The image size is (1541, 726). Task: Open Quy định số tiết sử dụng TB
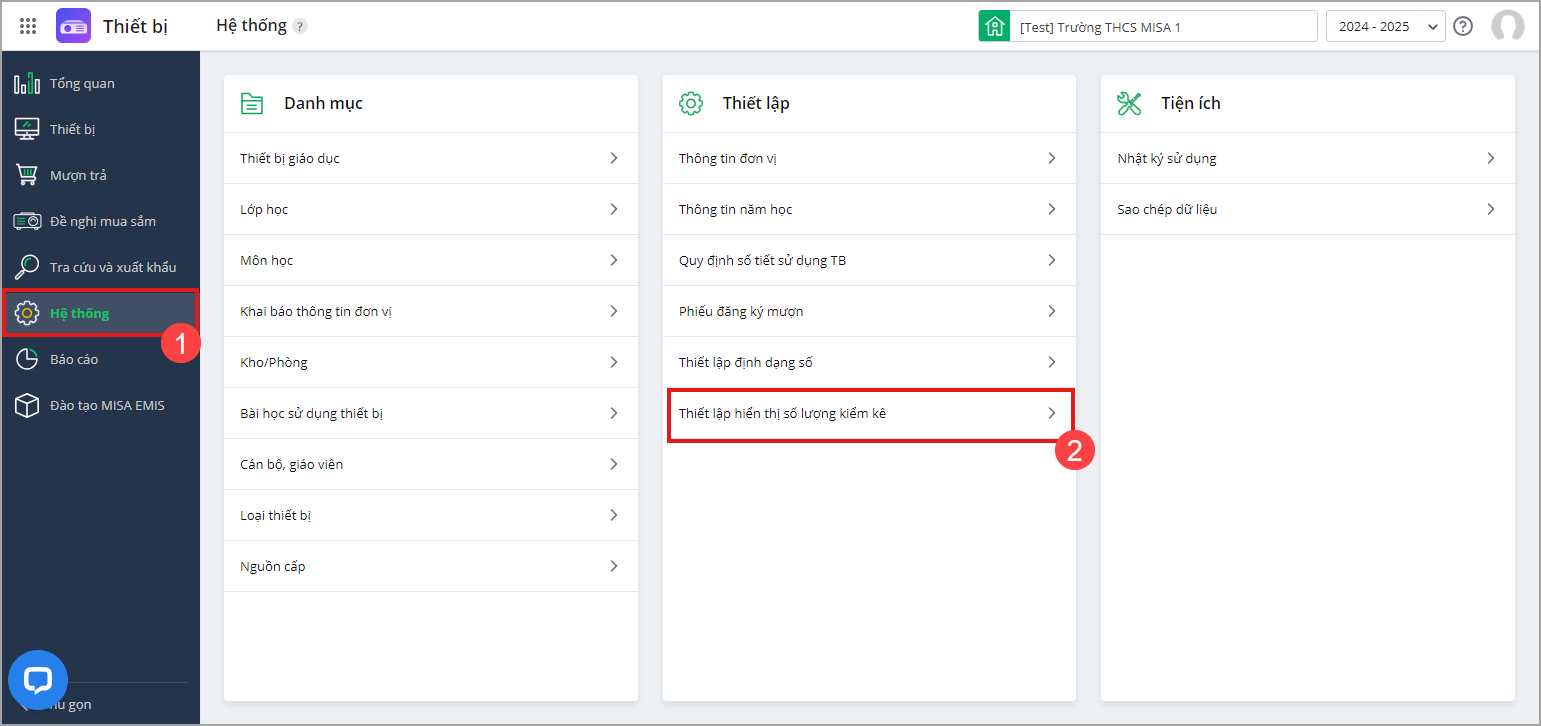click(762, 260)
